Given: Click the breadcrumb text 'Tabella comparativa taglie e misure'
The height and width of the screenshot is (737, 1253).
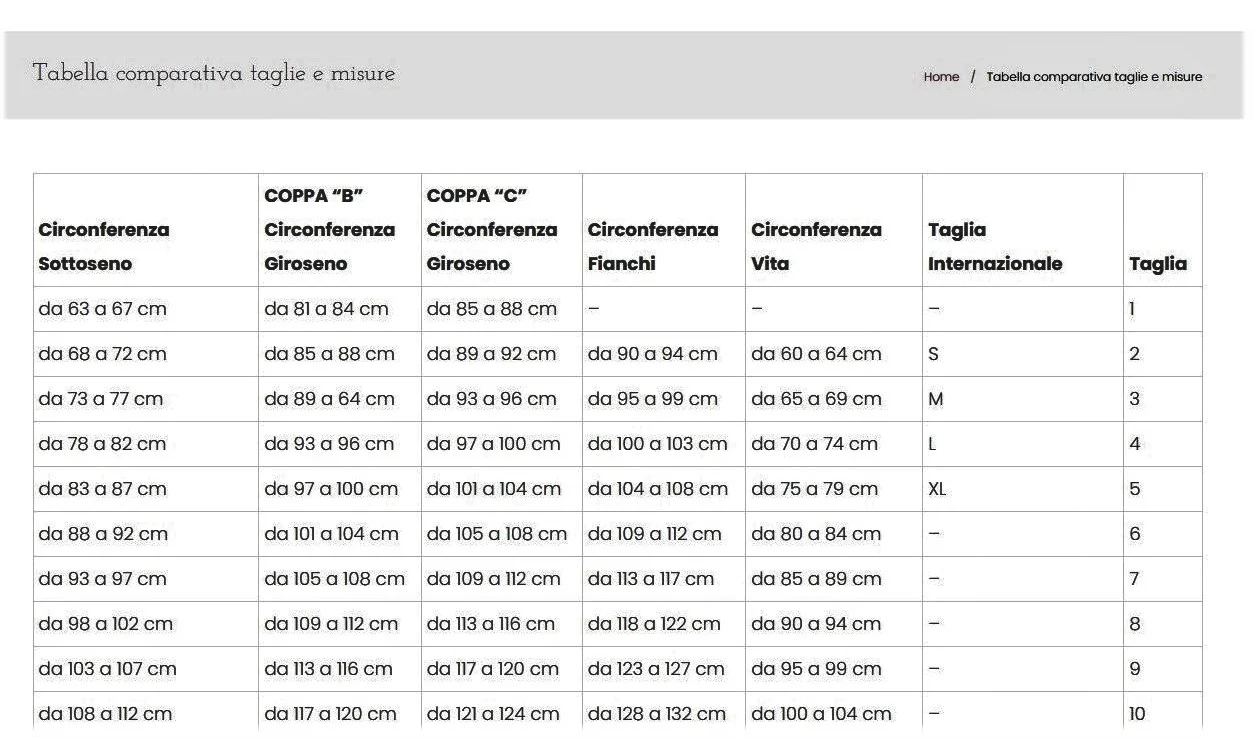Looking at the screenshot, I should (1093, 77).
